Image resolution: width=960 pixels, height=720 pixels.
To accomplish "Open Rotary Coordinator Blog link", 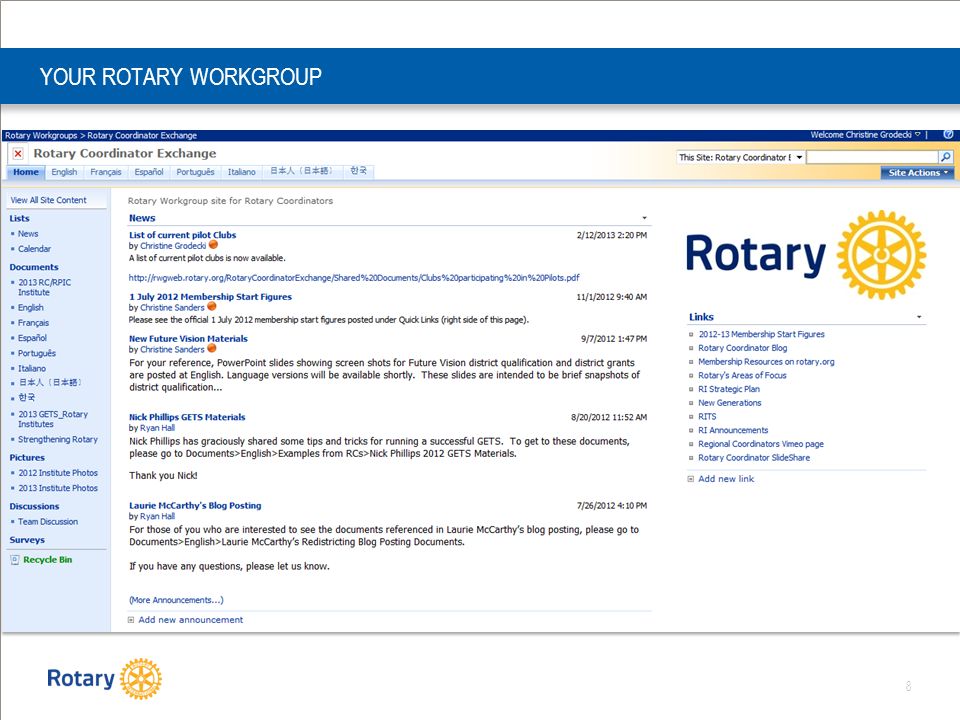I will [743, 348].
